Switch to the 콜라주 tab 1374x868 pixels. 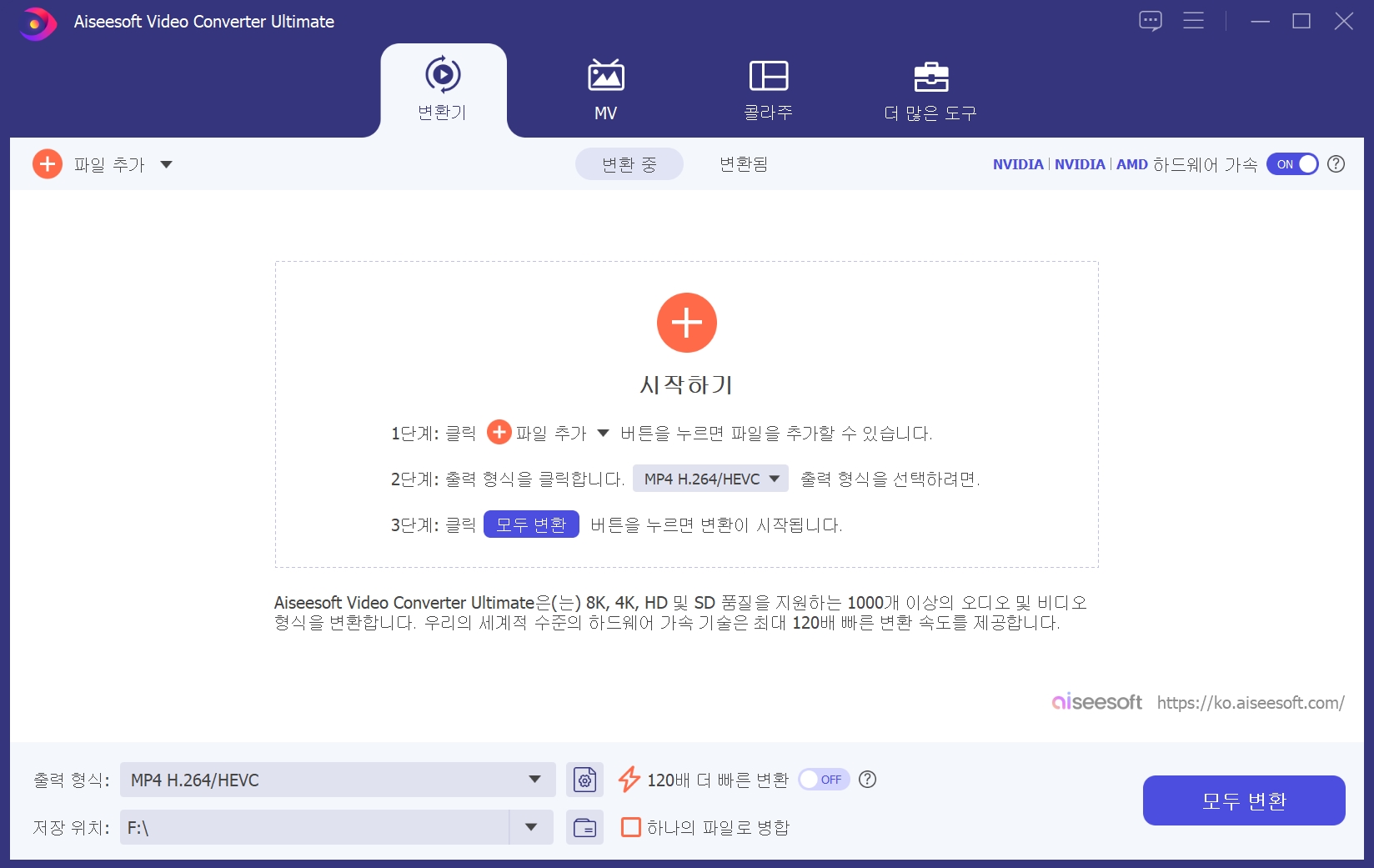[769, 90]
